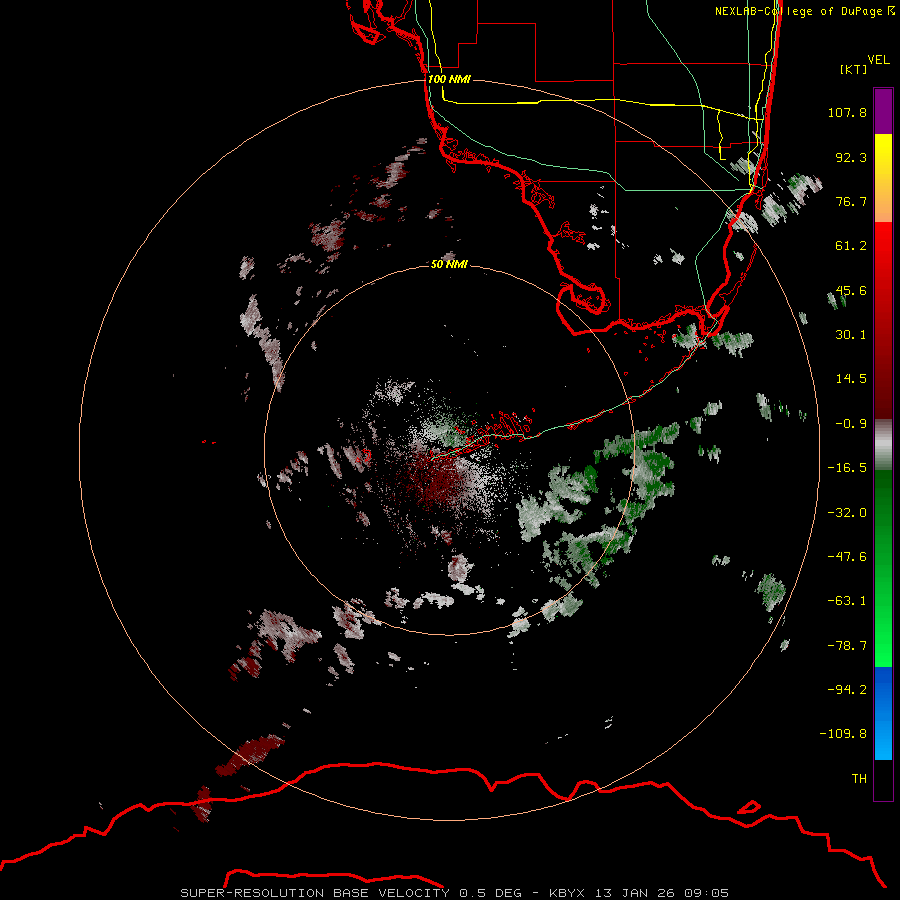
Task: Click the -94.2 velocity scale value
Action: [847, 690]
